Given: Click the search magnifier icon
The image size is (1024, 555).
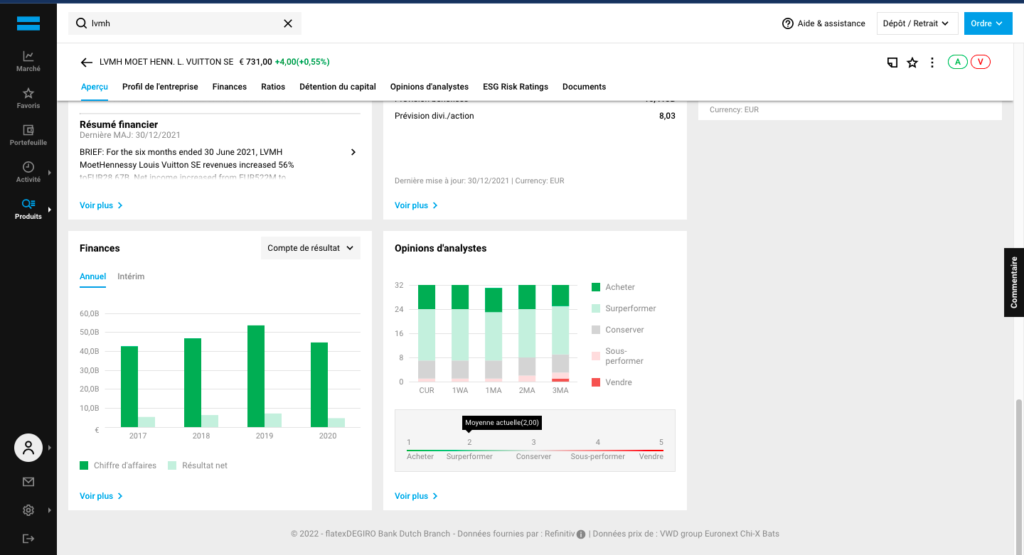Looking at the screenshot, I should (81, 24).
